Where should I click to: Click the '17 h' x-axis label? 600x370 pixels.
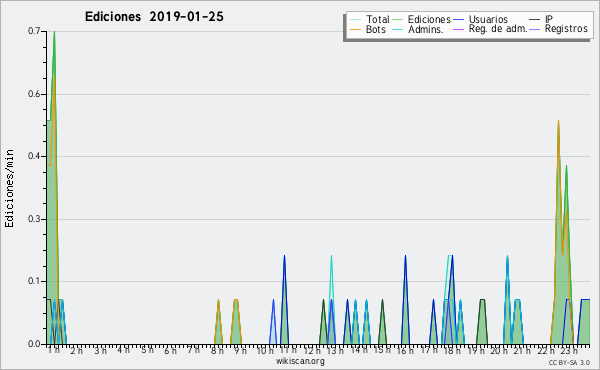[429, 350]
